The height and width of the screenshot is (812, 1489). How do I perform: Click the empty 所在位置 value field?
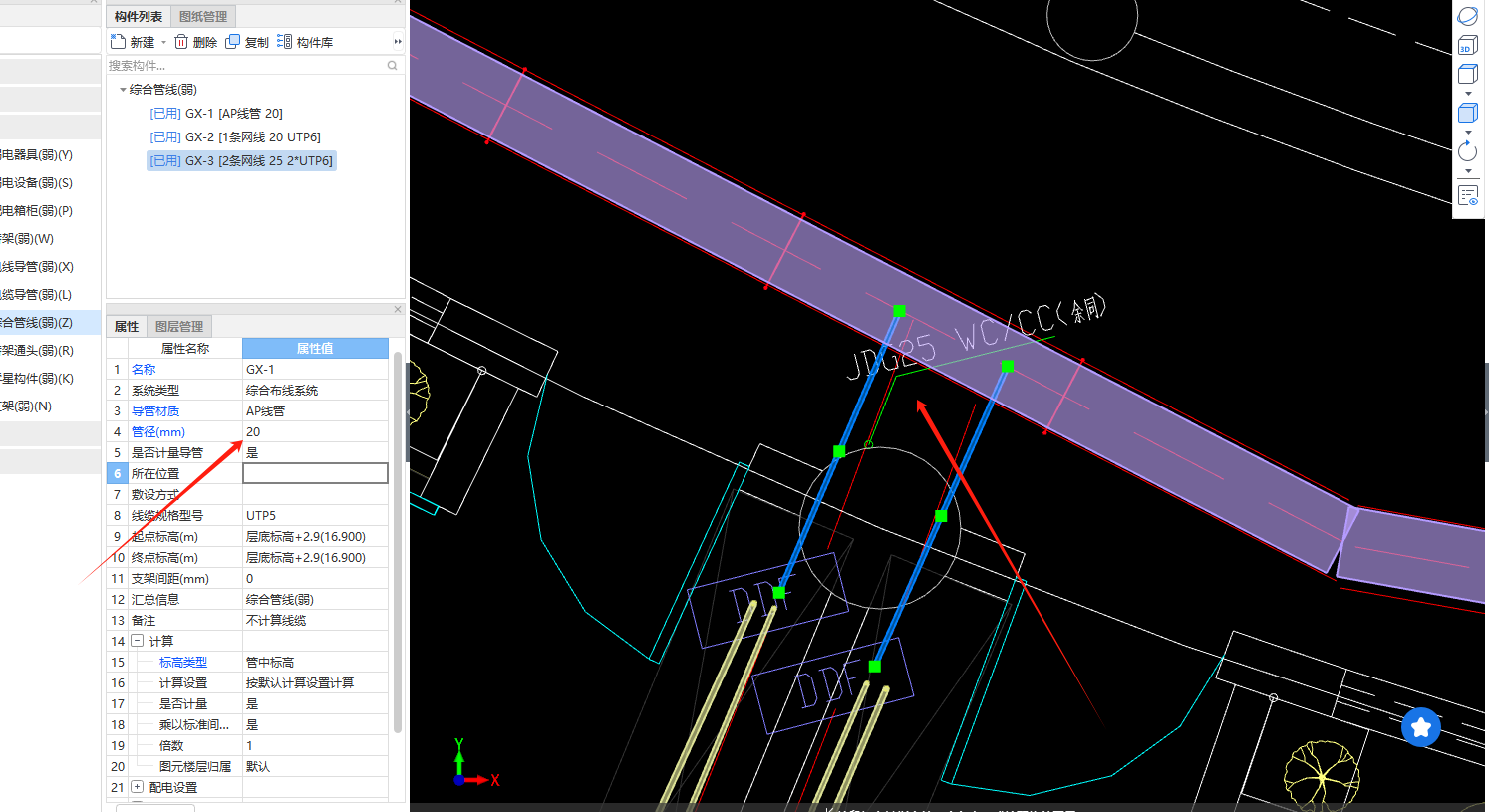click(x=315, y=473)
